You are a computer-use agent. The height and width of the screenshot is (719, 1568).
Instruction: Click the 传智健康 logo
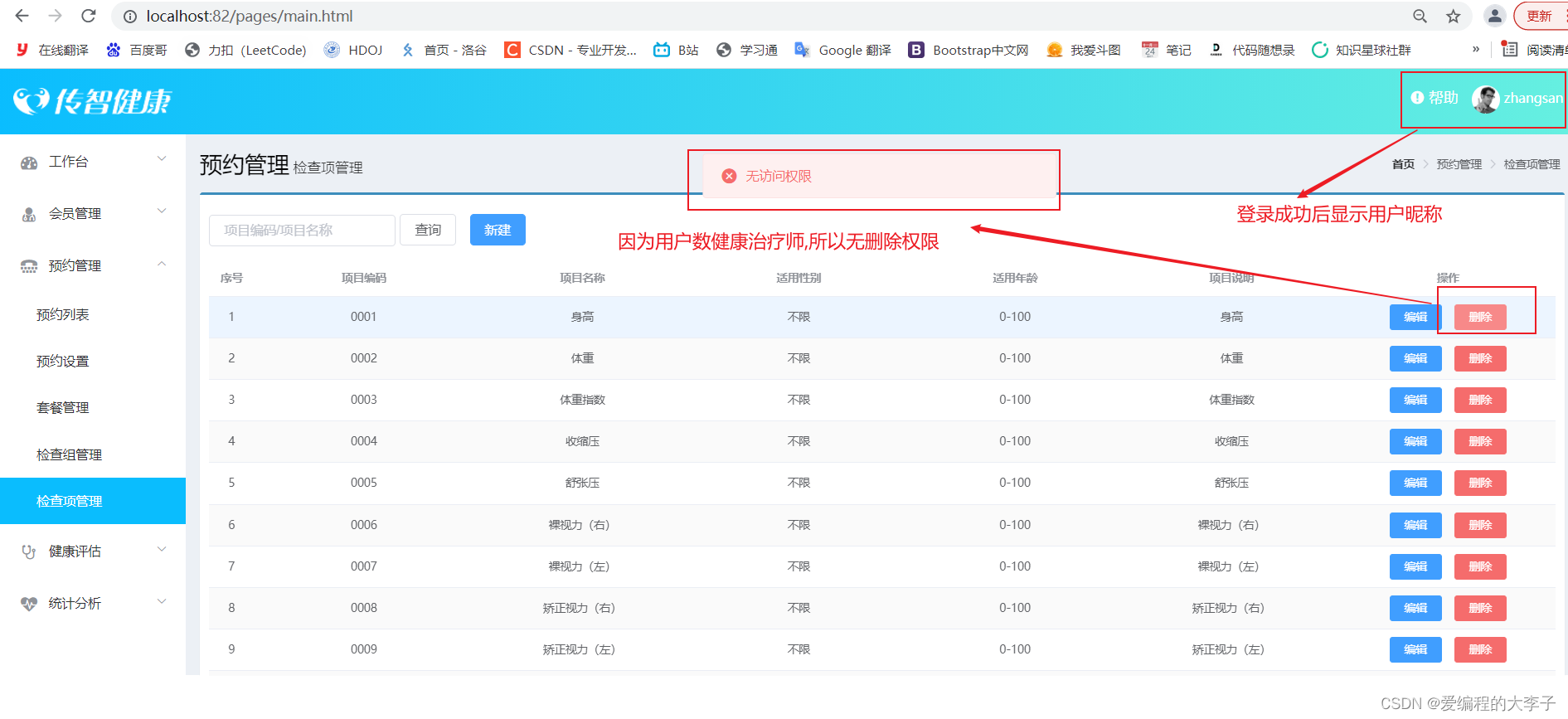tap(92, 101)
